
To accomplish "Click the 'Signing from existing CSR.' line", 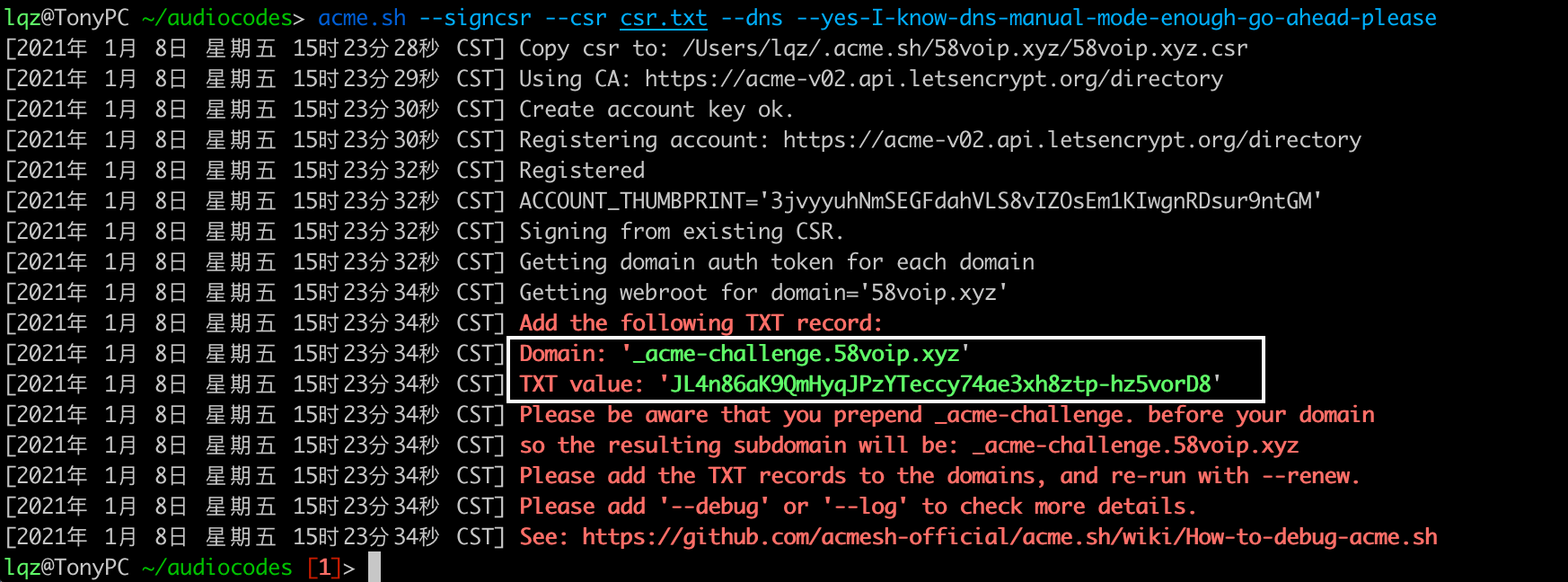I will (x=682, y=232).
